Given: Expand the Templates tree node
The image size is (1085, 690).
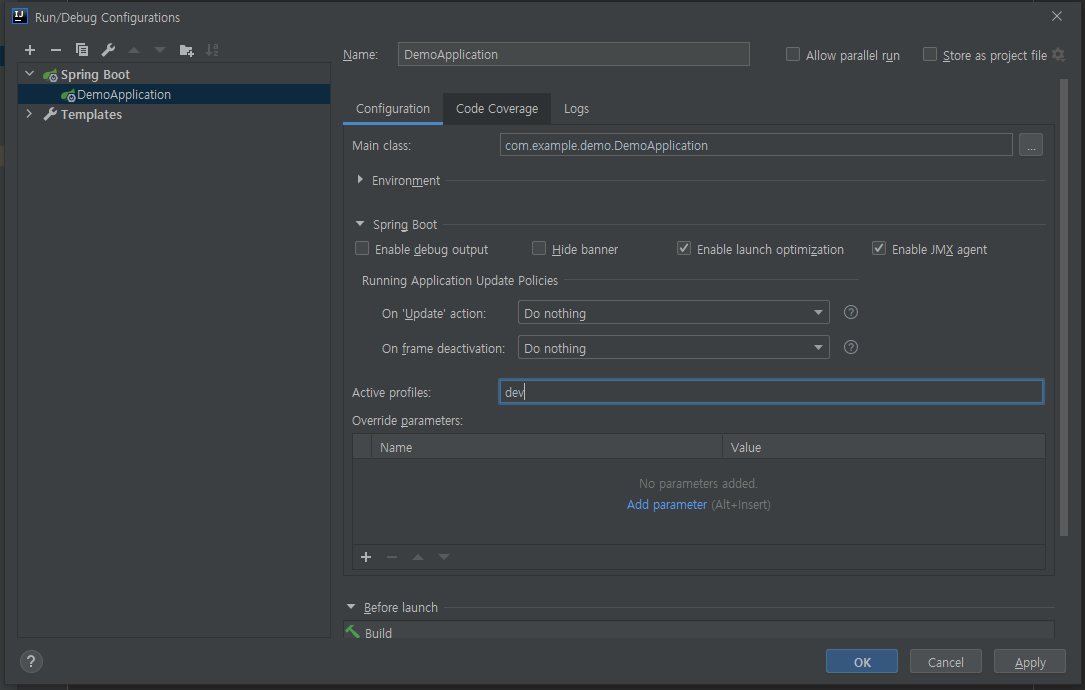Looking at the screenshot, I should coord(29,114).
